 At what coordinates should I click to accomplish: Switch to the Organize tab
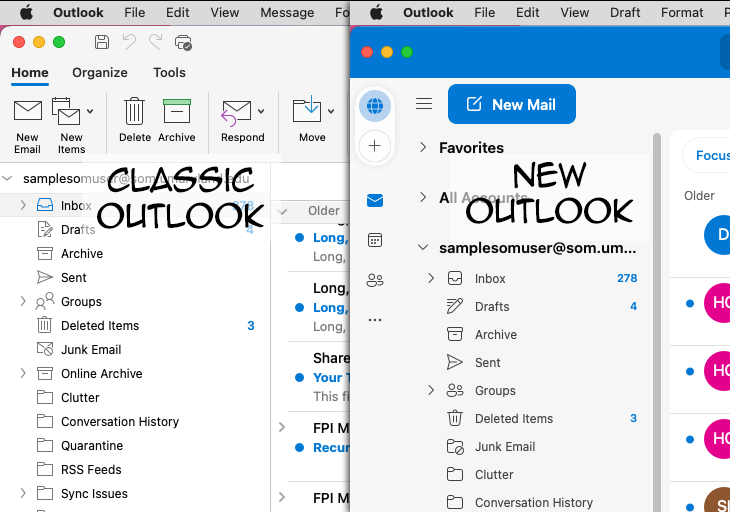[100, 72]
